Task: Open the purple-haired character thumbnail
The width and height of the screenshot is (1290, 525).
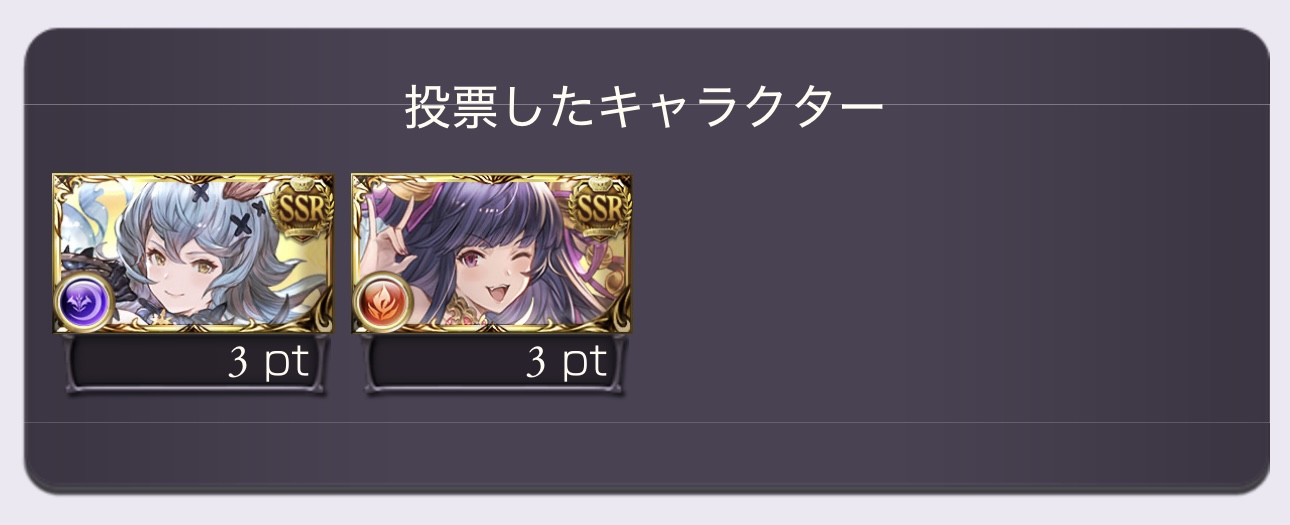Action: coord(492,254)
